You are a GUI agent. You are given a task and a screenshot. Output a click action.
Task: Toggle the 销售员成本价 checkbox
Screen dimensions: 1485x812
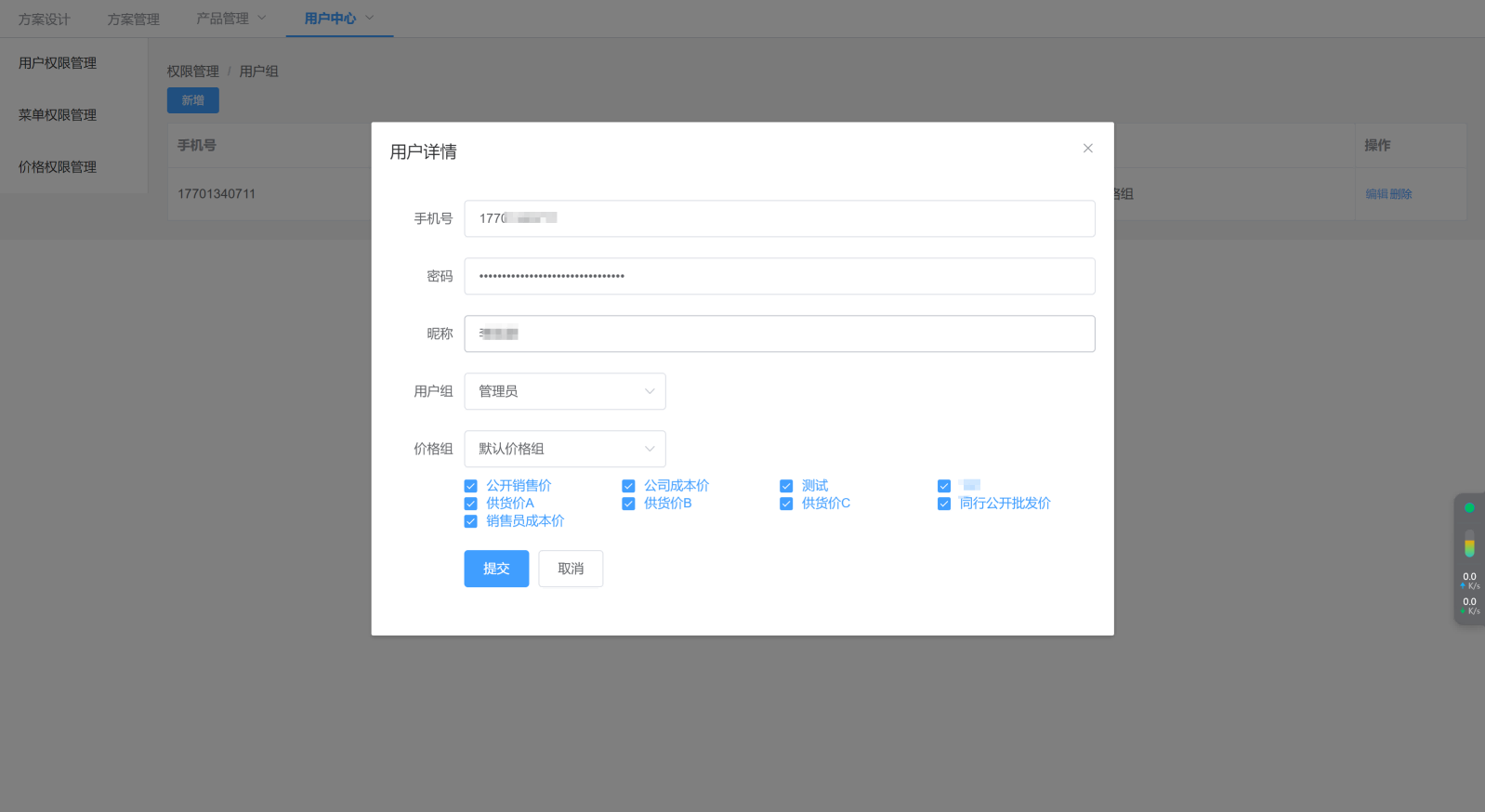[x=471, y=521]
